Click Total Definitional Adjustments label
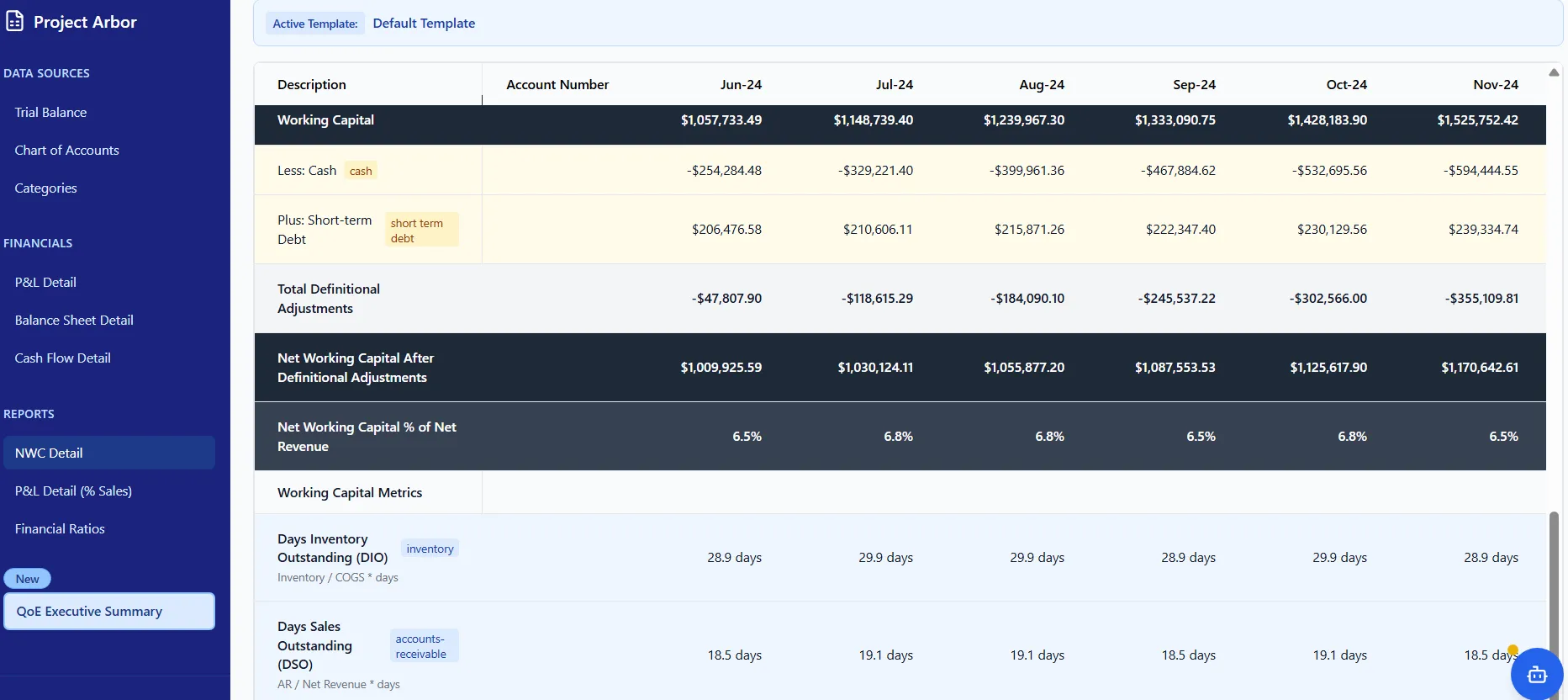Image resolution: width=1568 pixels, height=700 pixels. [329, 299]
